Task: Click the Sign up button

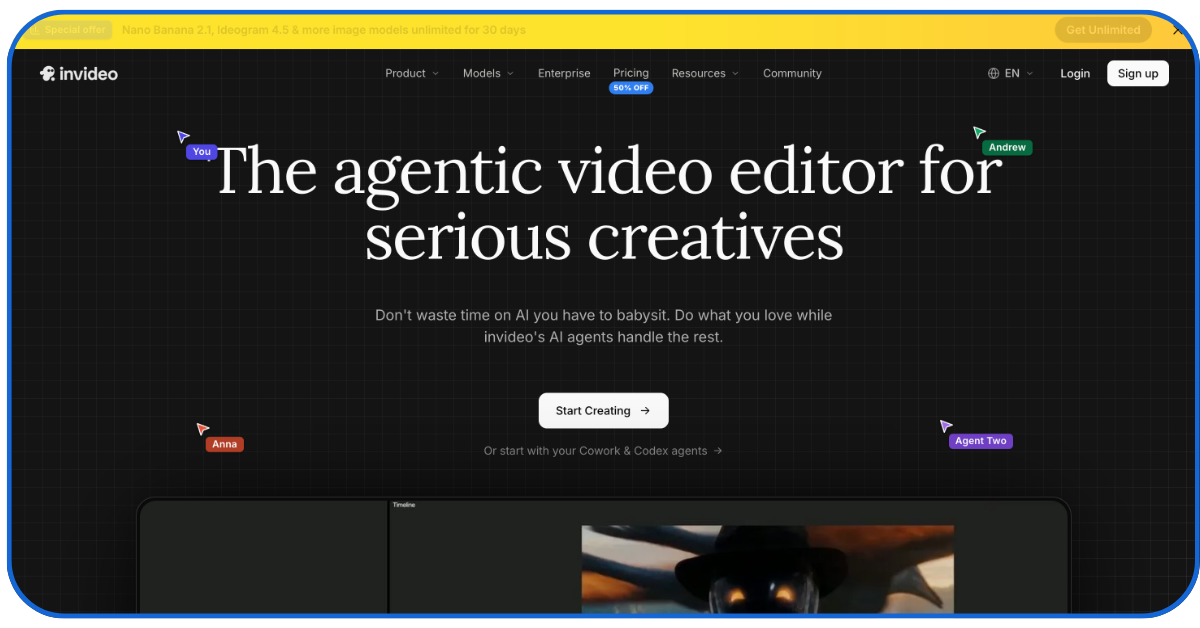Action: pyautogui.click(x=1138, y=73)
